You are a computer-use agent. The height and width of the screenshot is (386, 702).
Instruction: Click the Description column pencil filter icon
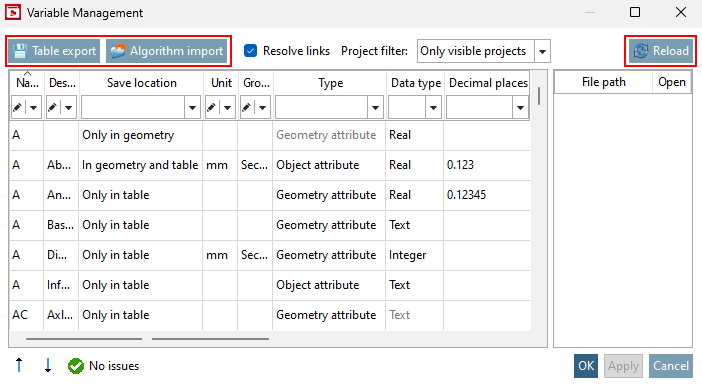[x=52, y=107]
